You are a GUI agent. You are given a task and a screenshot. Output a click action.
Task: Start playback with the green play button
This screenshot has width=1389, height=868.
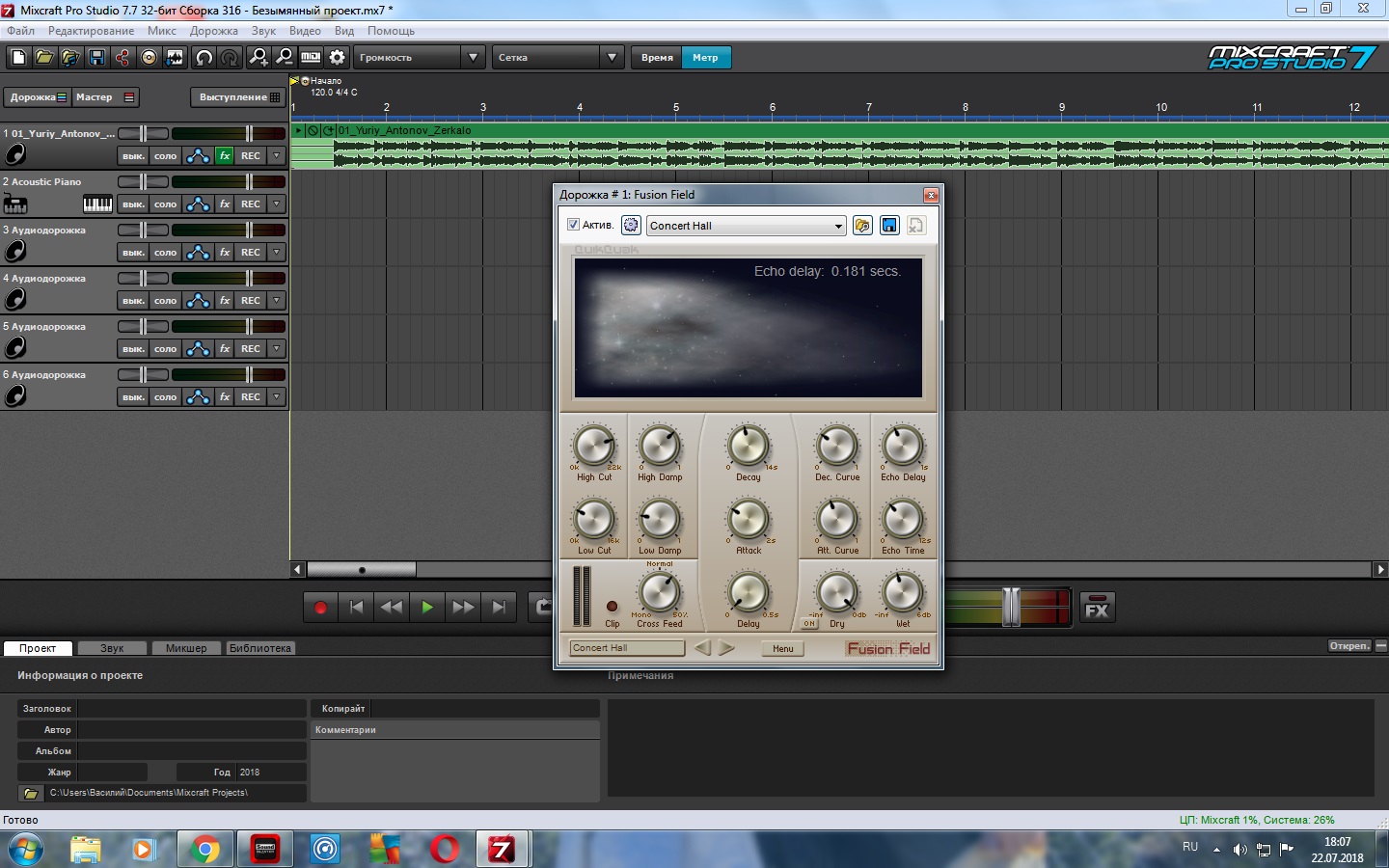pyautogui.click(x=426, y=607)
